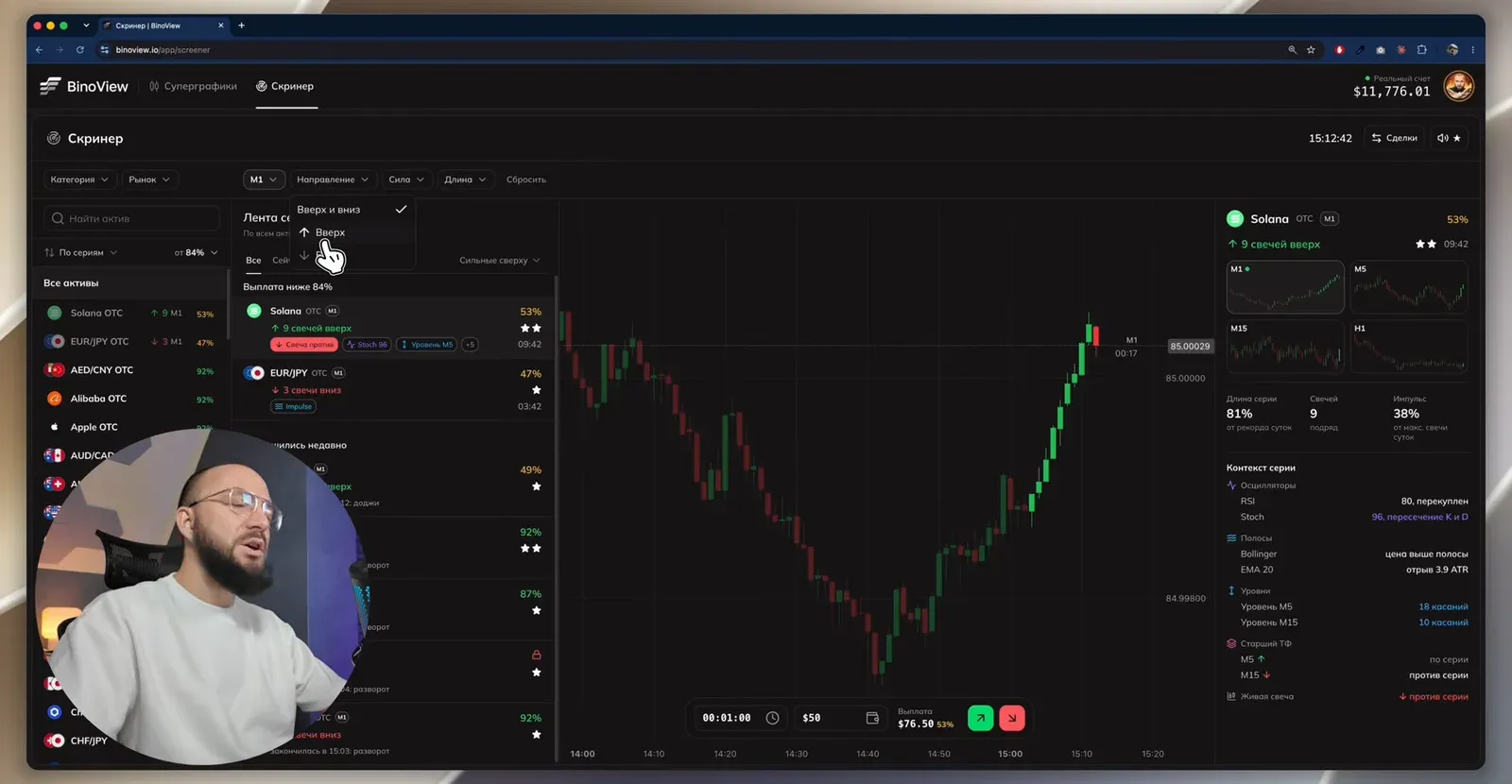Open the "Сила" filter dropdown
The width and height of the screenshot is (1512, 784).
coord(406,179)
